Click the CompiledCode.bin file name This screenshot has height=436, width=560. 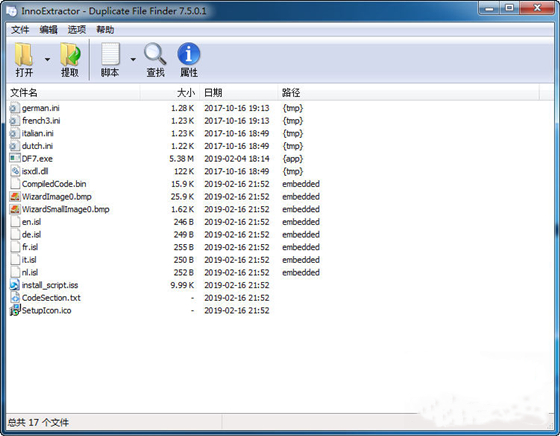[54, 184]
